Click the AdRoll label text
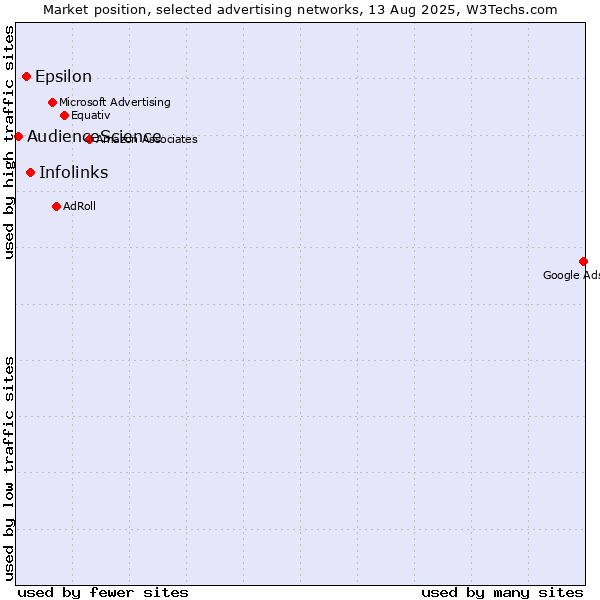The height and width of the screenshot is (600, 600). [79, 206]
